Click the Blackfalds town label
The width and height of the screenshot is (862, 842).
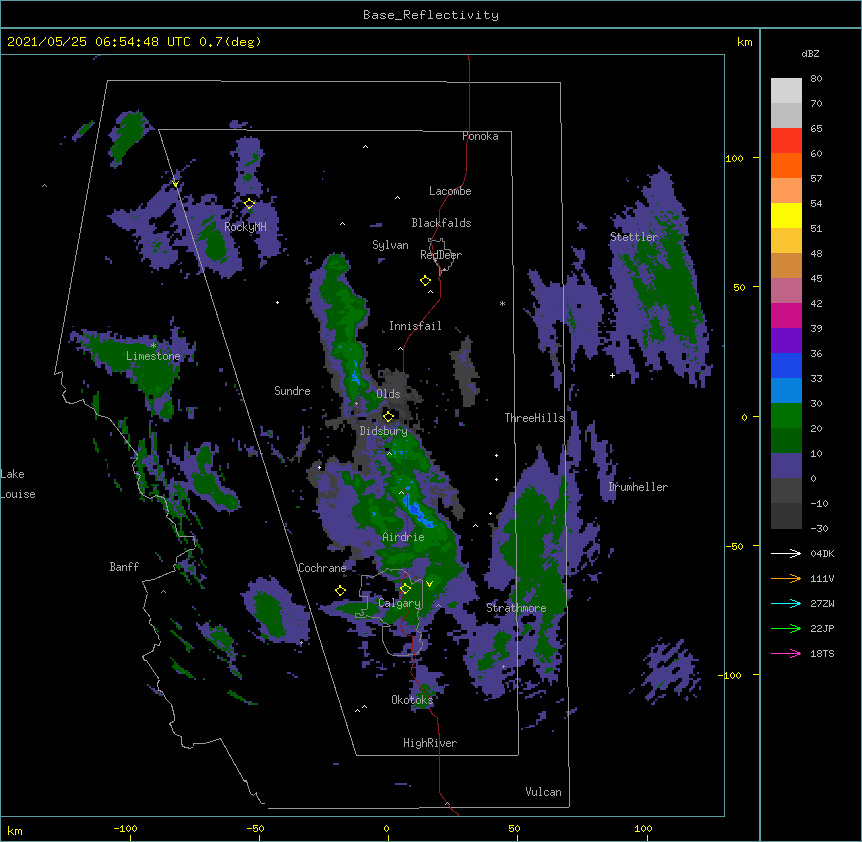(x=441, y=223)
